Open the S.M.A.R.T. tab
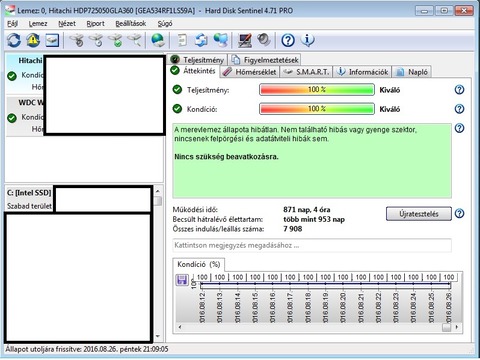480x360 pixels. tap(307, 72)
